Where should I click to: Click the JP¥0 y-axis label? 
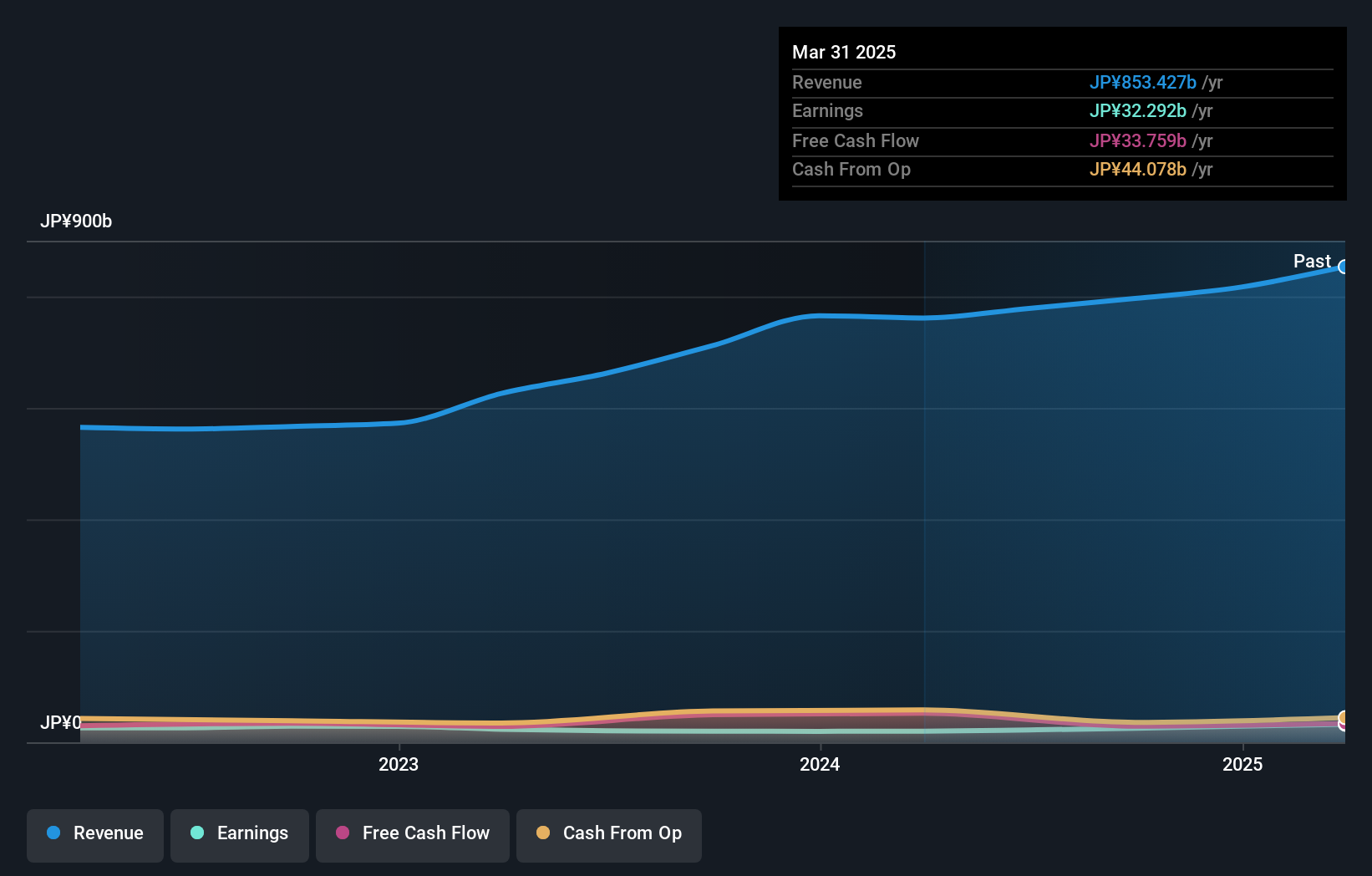[61, 722]
